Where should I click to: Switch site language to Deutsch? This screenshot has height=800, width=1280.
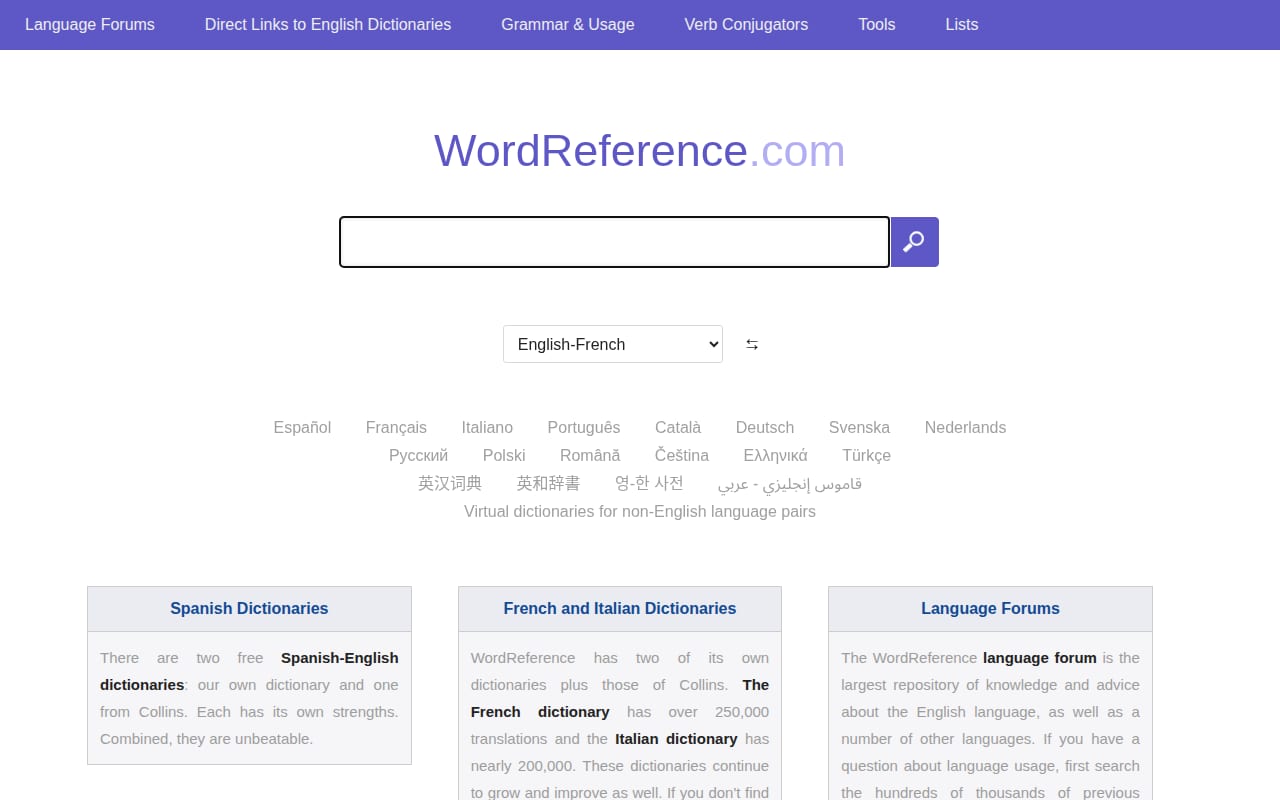tap(765, 427)
